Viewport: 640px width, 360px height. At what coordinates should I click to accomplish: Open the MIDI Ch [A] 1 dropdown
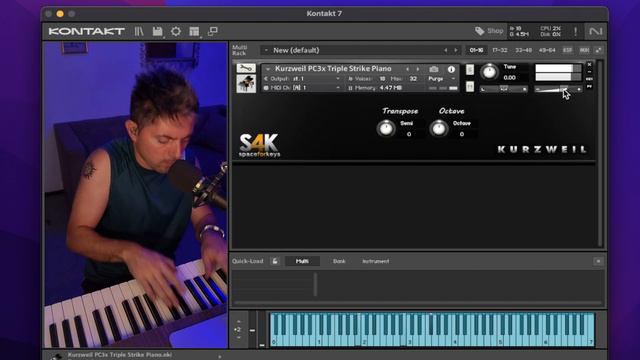point(302,88)
